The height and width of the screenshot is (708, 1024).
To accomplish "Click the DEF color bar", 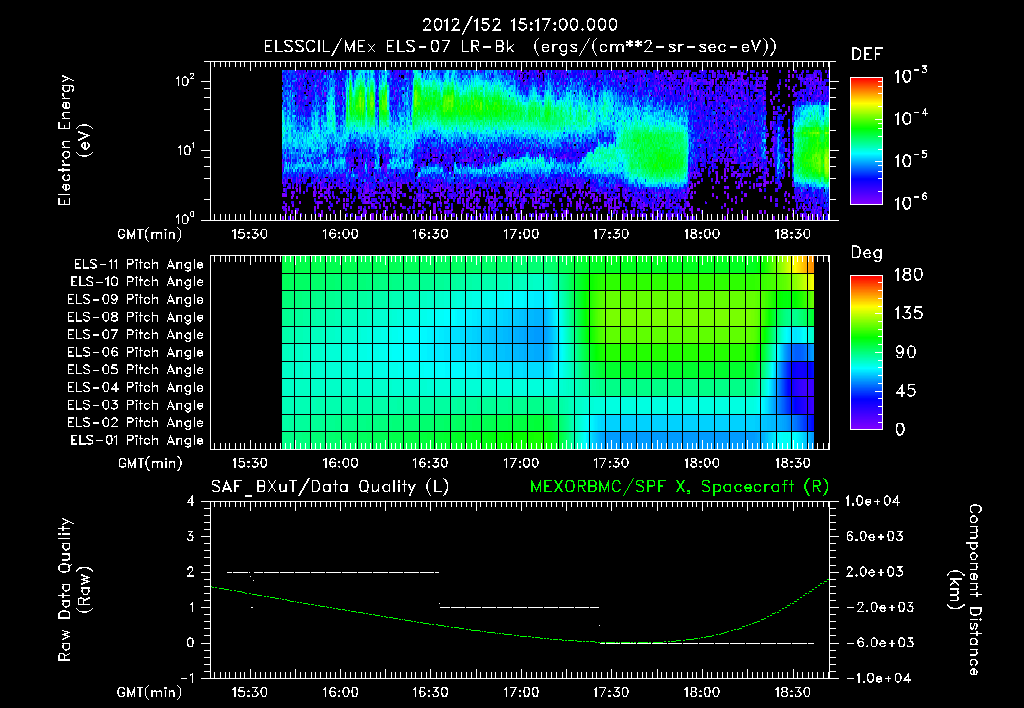I will coord(866,140).
